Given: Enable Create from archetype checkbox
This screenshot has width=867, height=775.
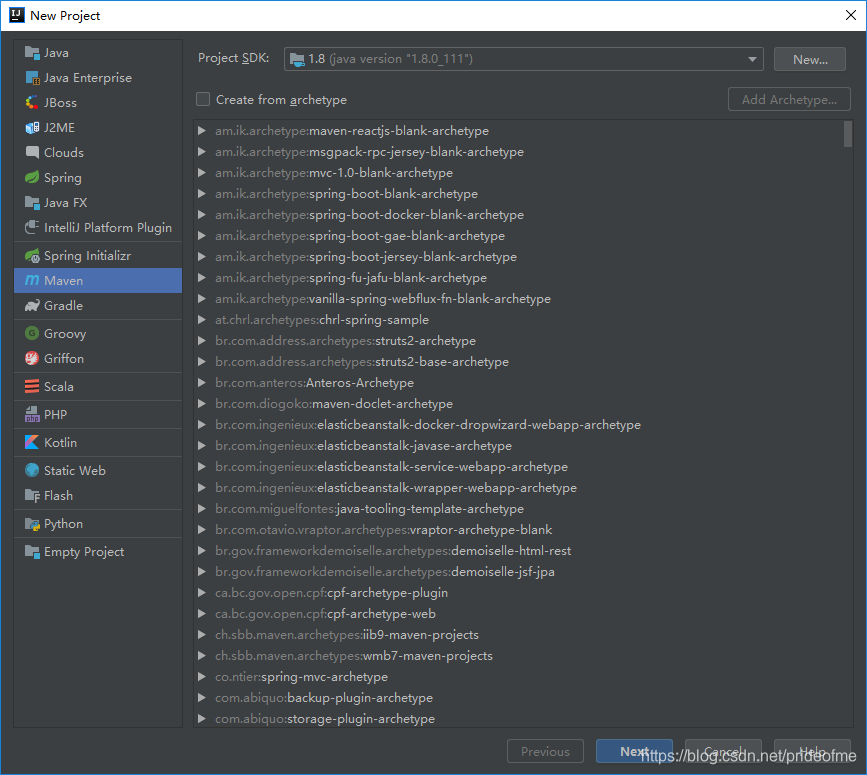Looking at the screenshot, I should click(203, 100).
